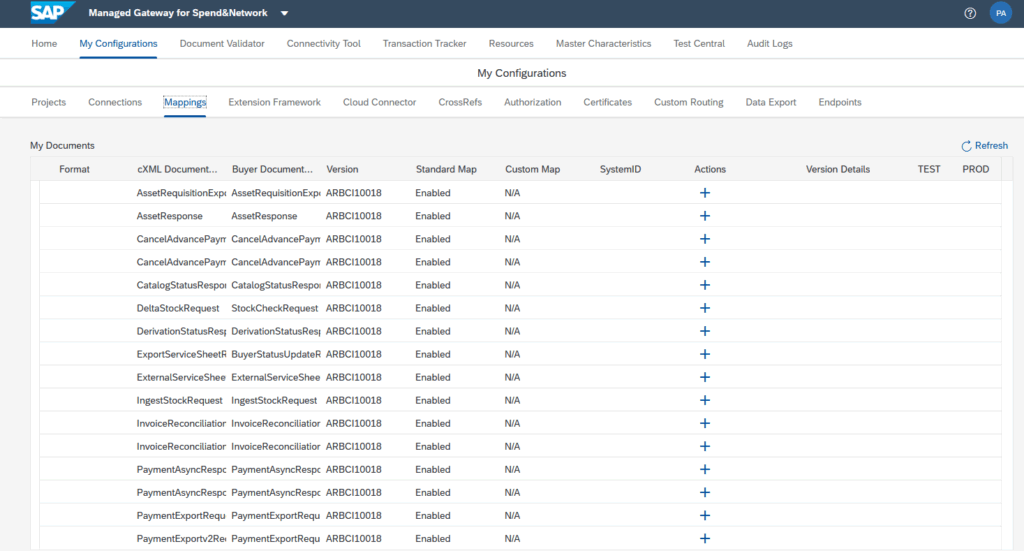
Task: Go to the Home menu item
Action: coord(44,44)
